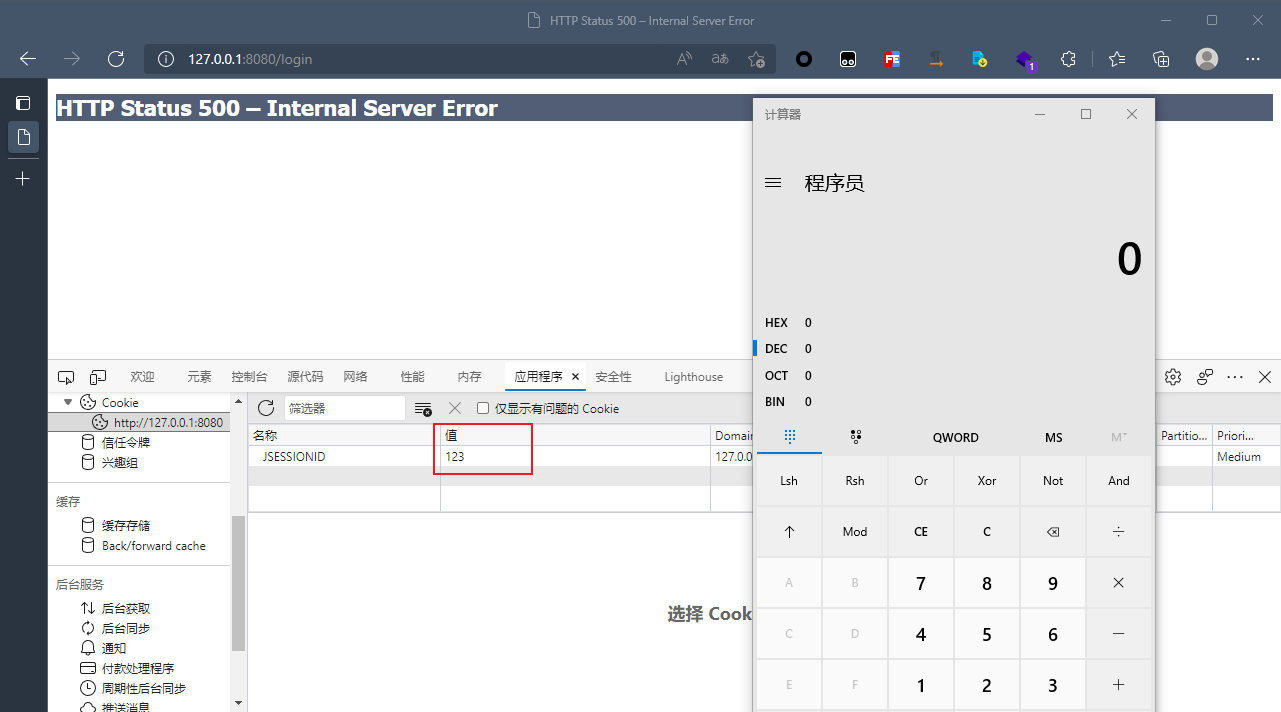Open QWORD word size selector in calculator
1281x712 pixels.
coord(956,437)
